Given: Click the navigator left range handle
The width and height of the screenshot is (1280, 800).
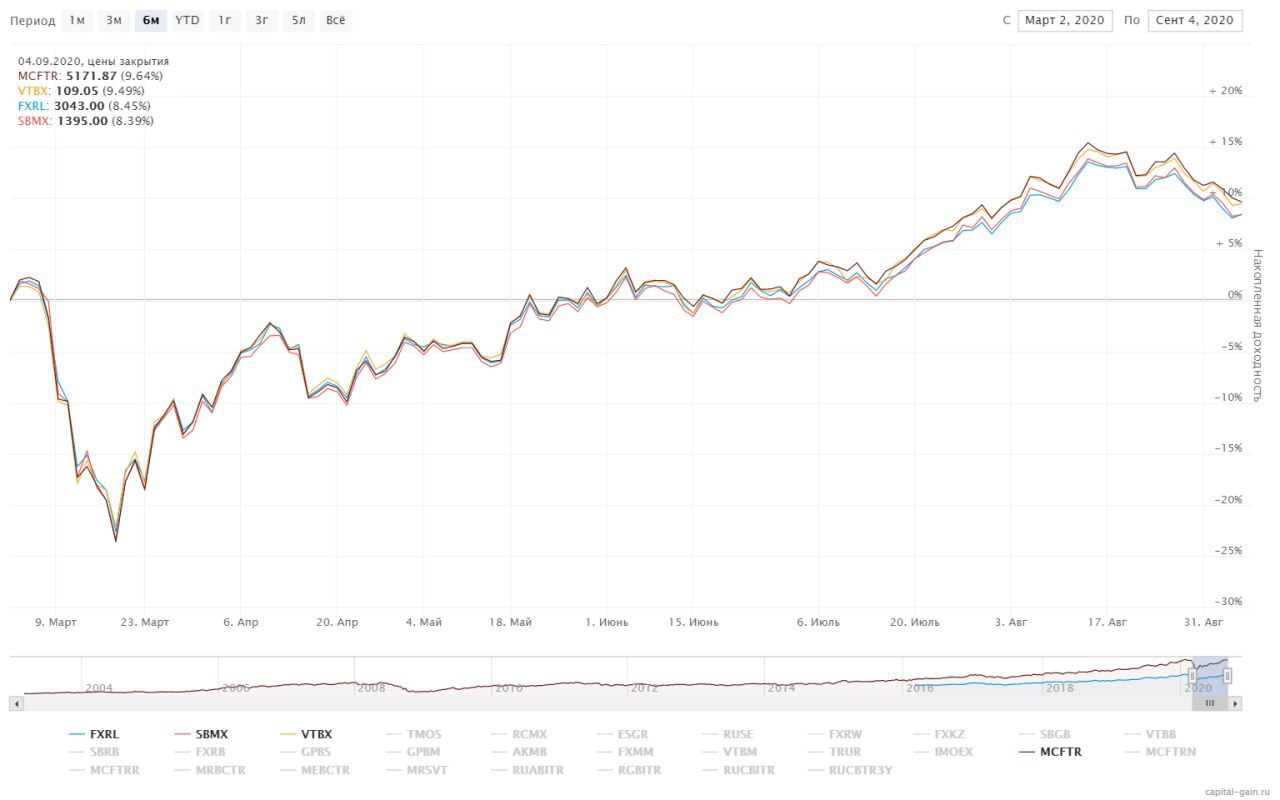Looking at the screenshot, I should click(1192, 676).
